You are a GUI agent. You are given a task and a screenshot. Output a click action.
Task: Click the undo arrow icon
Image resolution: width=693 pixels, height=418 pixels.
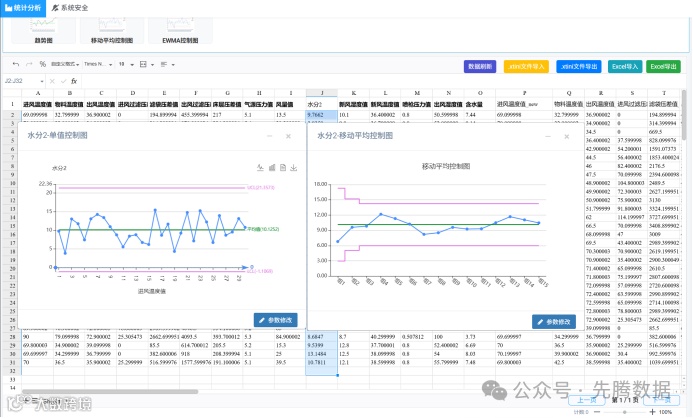coord(16,65)
